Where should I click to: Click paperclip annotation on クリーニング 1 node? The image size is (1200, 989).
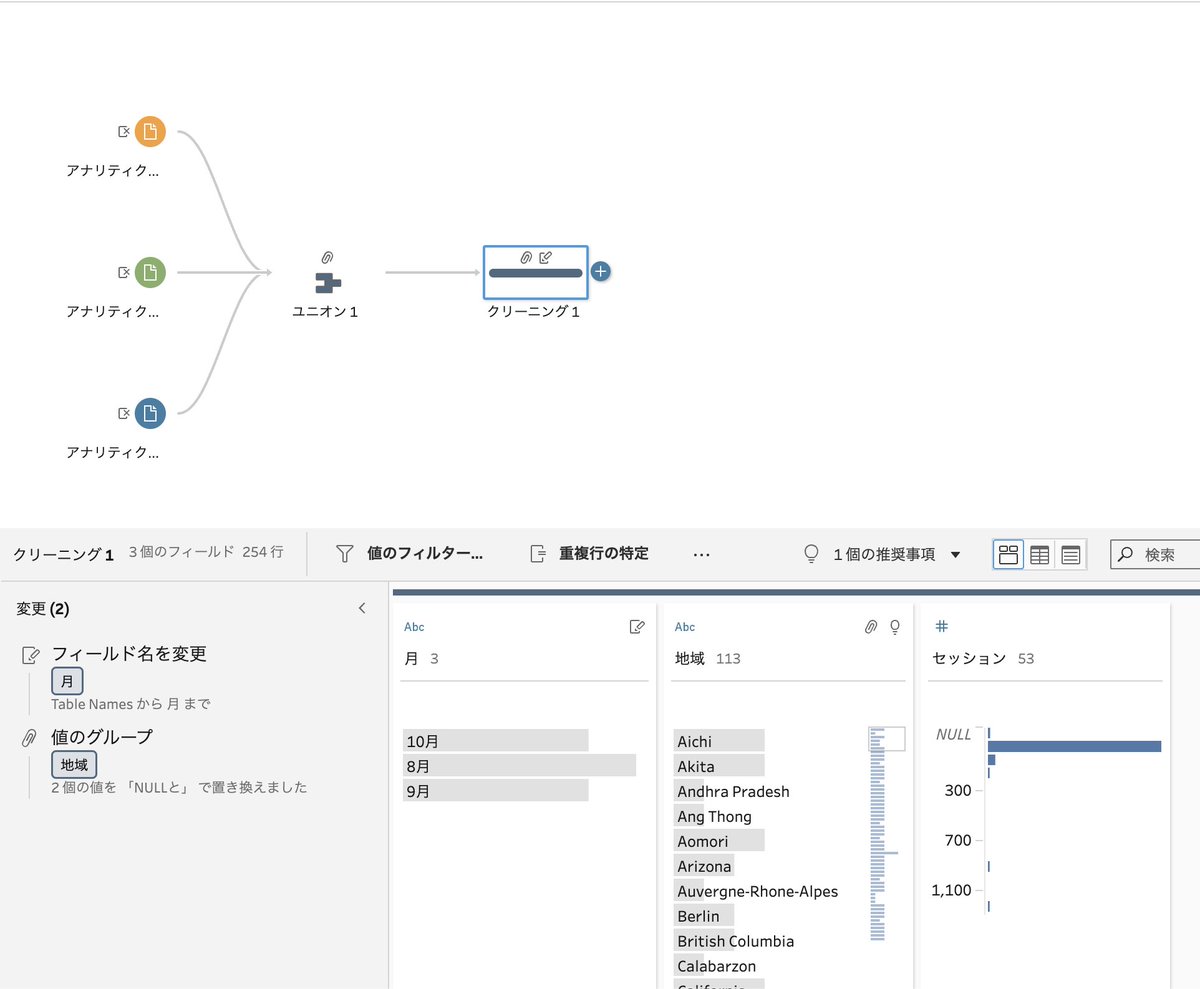[526, 257]
